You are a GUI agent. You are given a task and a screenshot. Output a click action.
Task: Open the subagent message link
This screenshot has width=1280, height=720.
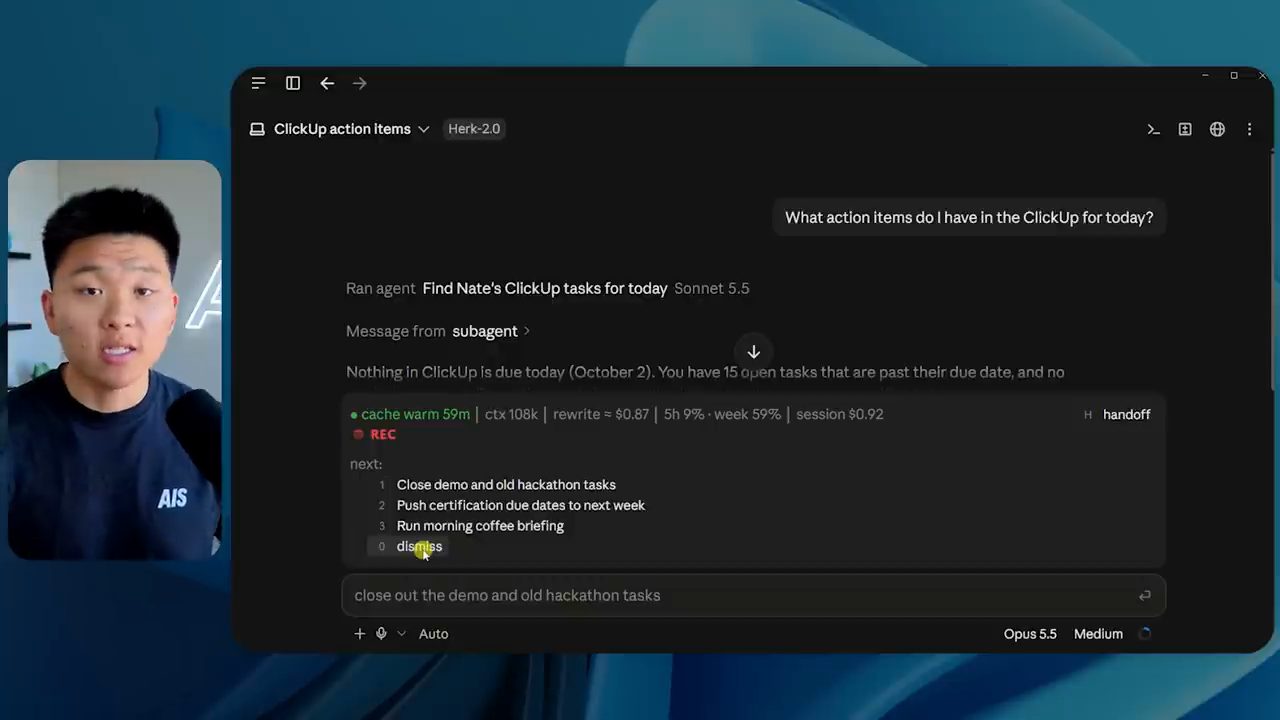tap(485, 331)
